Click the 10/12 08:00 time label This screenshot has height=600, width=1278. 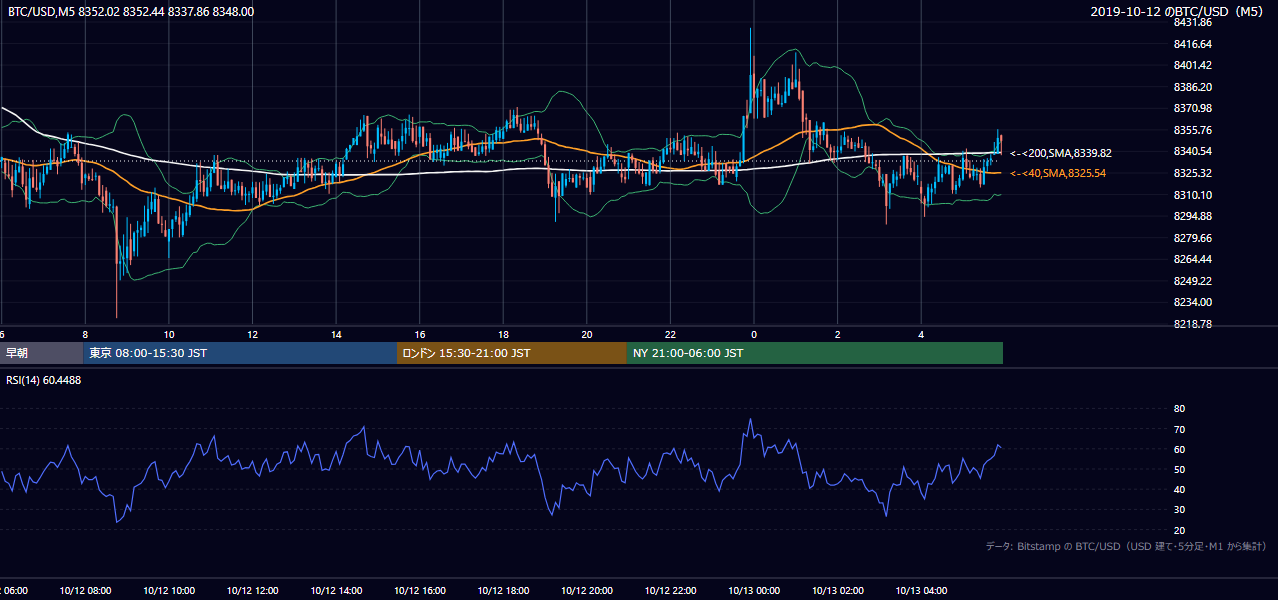[84, 591]
